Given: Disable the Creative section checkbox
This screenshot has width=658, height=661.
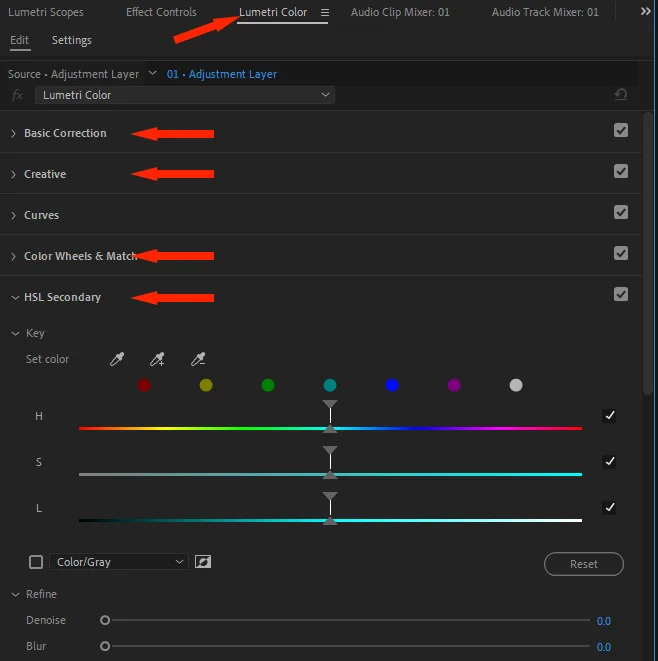Looking at the screenshot, I should point(621,171).
